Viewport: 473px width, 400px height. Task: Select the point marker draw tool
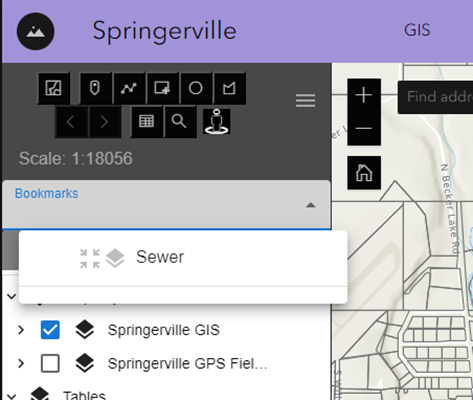point(95,88)
